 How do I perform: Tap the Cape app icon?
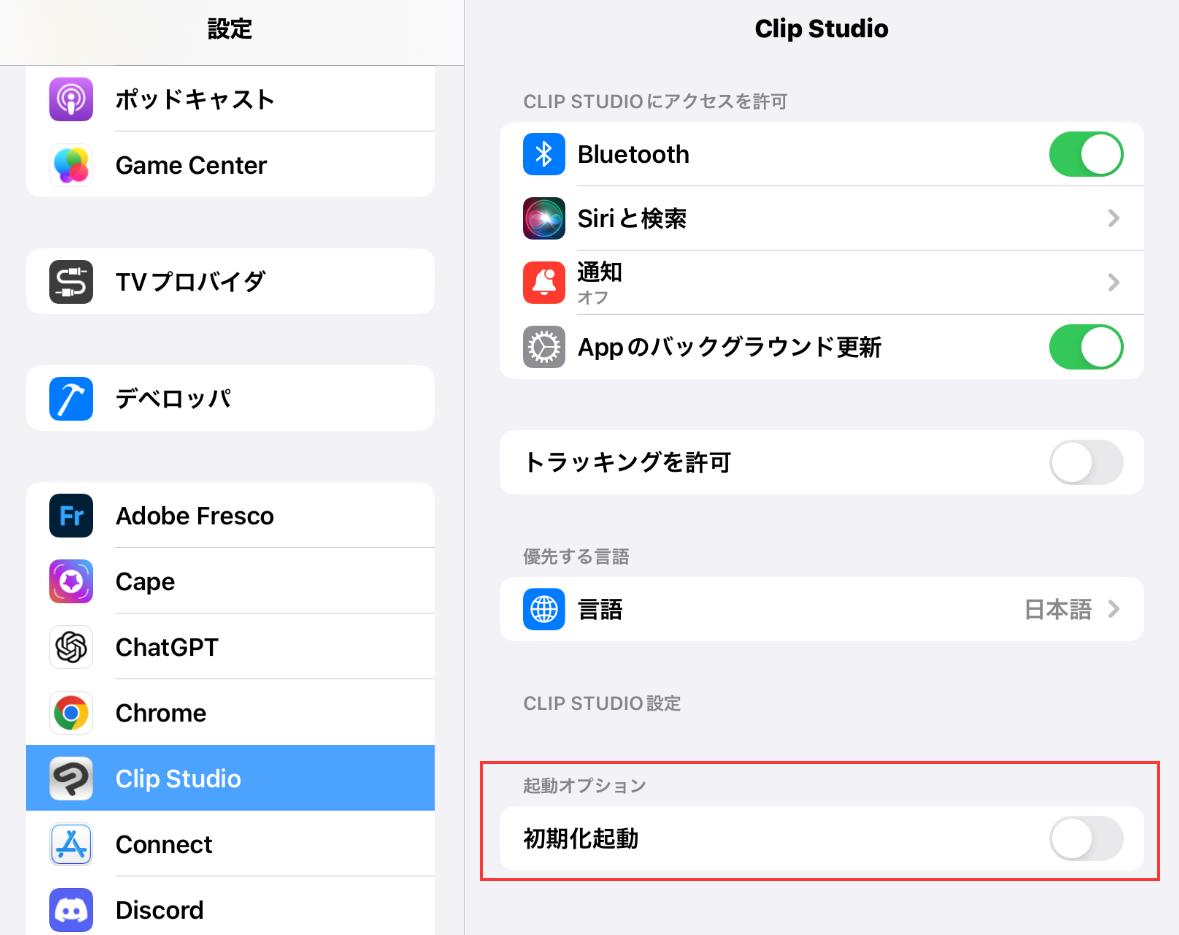coord(71,581)
